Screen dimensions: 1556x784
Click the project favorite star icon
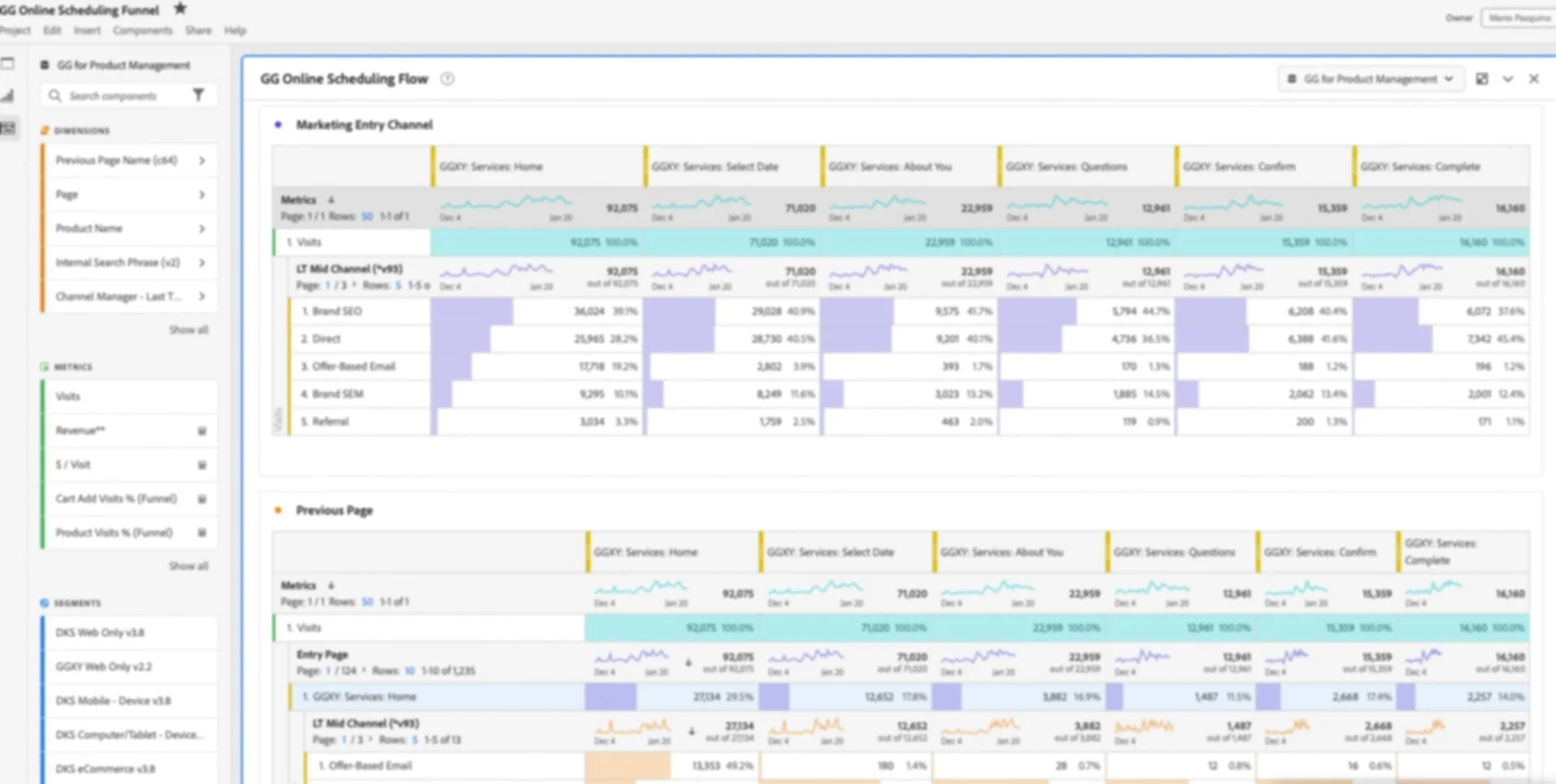(180, 8)
